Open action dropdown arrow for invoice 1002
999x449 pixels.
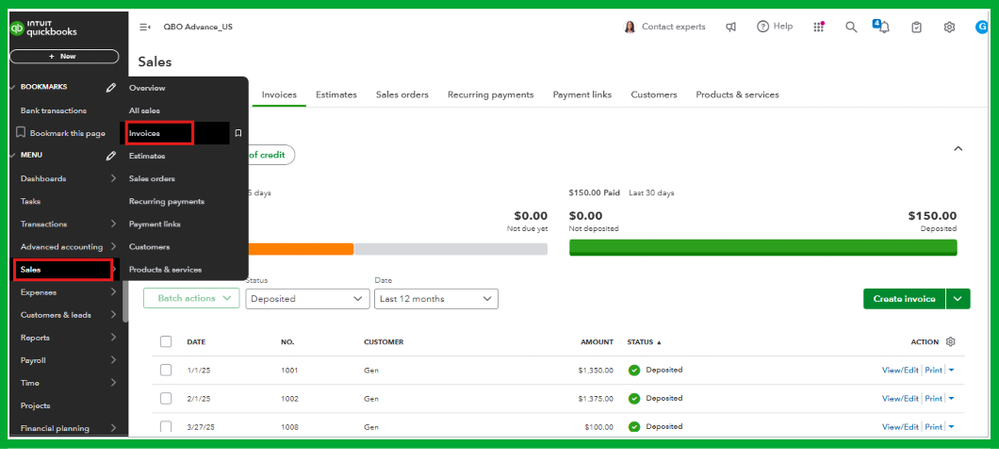point(951,398)
